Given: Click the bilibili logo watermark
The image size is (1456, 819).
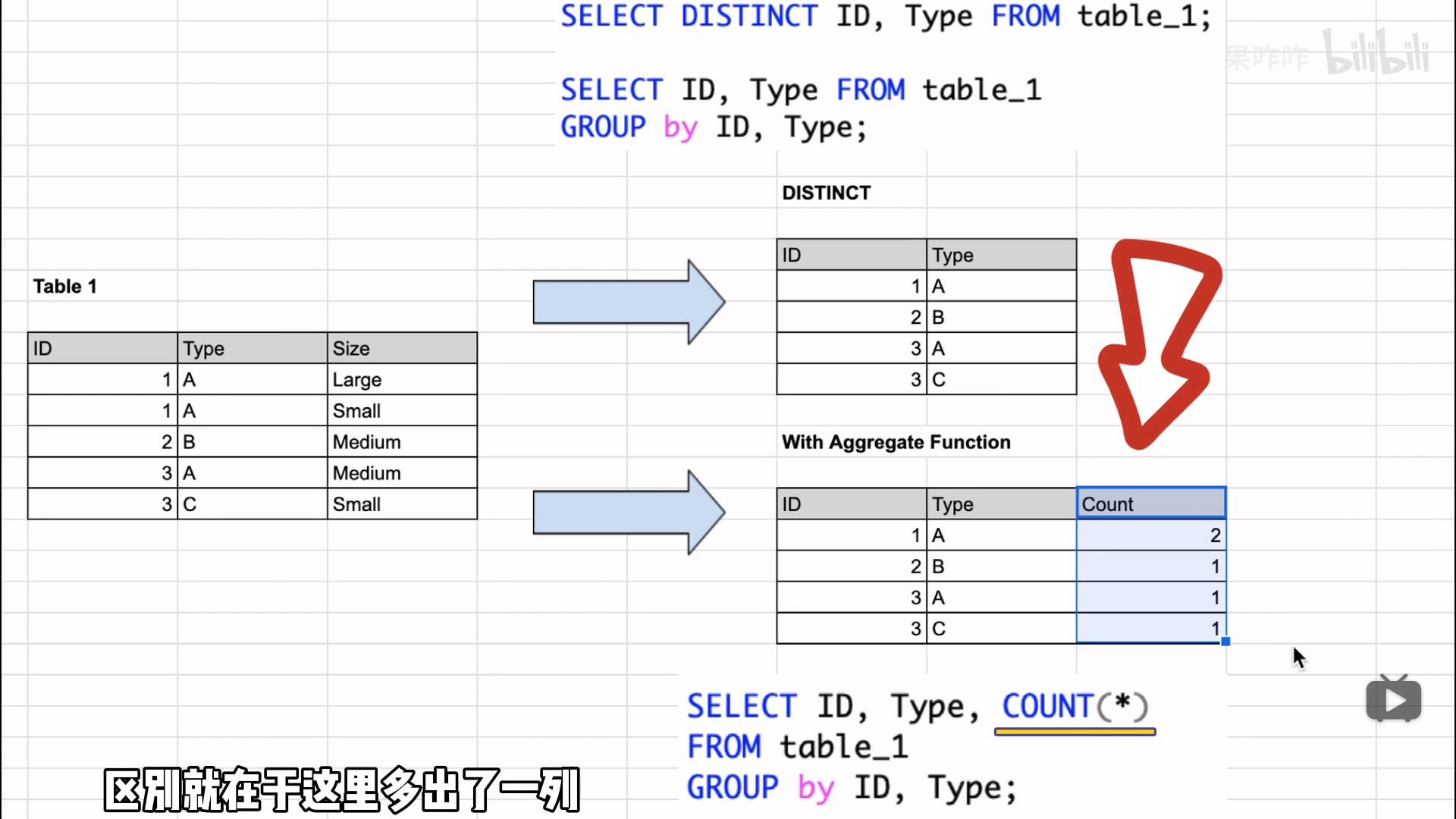Looking at the screenshot, I should [x=1376, y=53].
